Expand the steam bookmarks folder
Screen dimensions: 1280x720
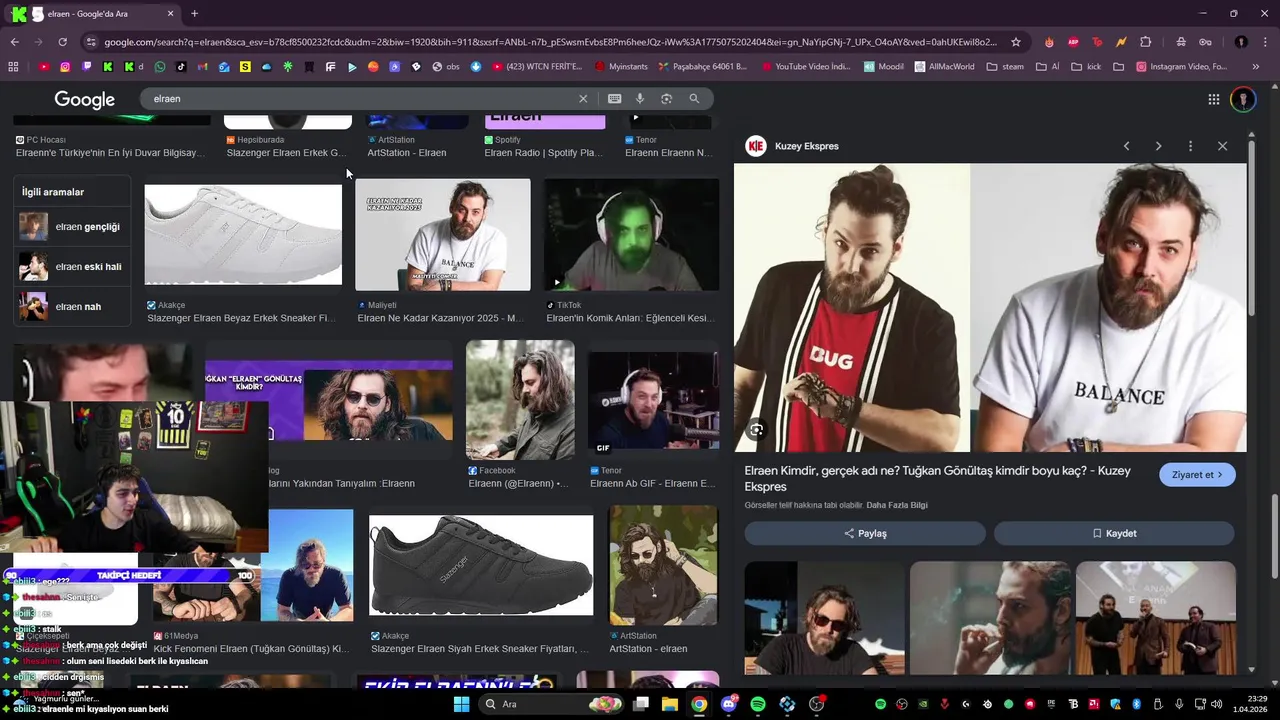coord(1005,67)
